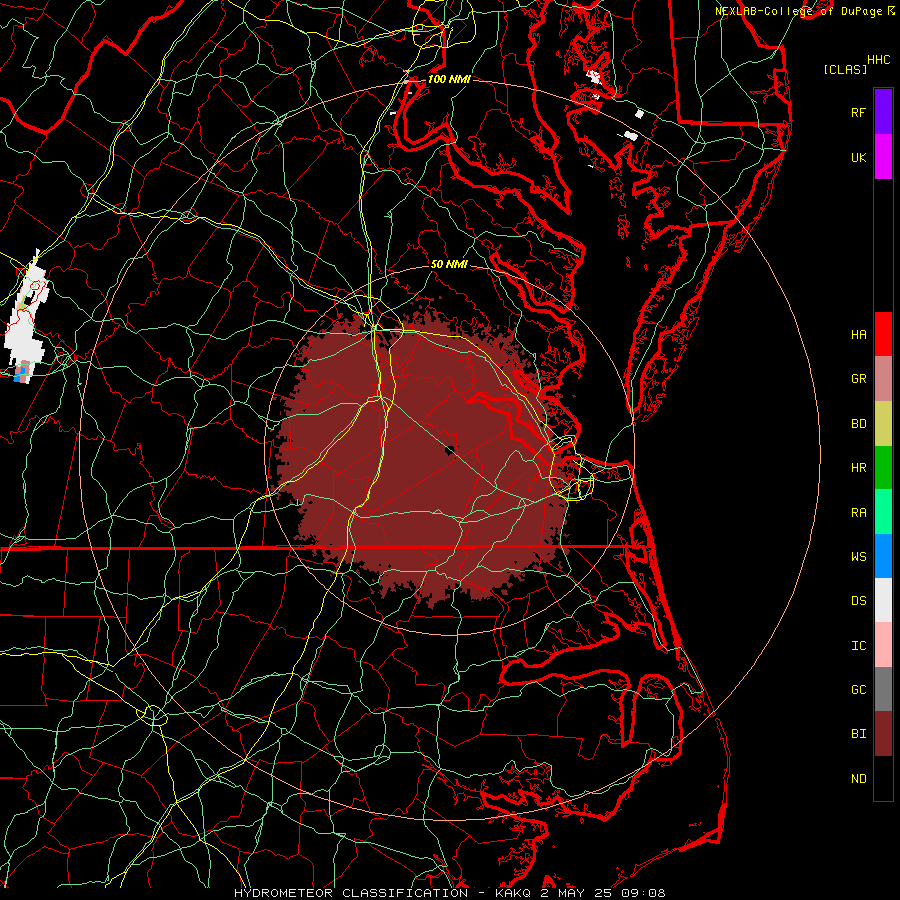The width and height of the screenshot is (900, 900).
Task: Click the GC gray legend swatch
Action: (883, 689)
